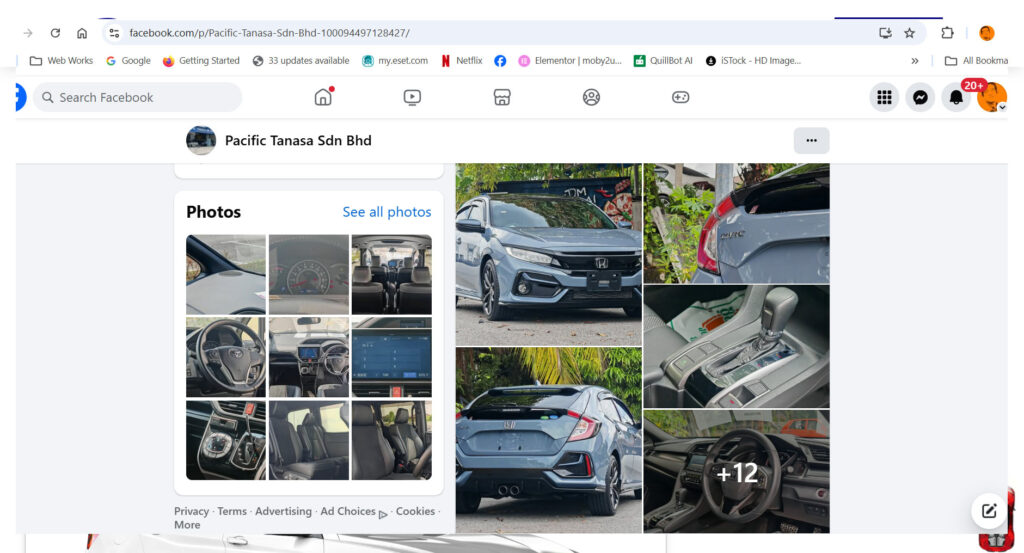Viewport: 1024px width, 553px height.
Task: Open the steering wheel photo thumbnail
Action: point(226,357)
